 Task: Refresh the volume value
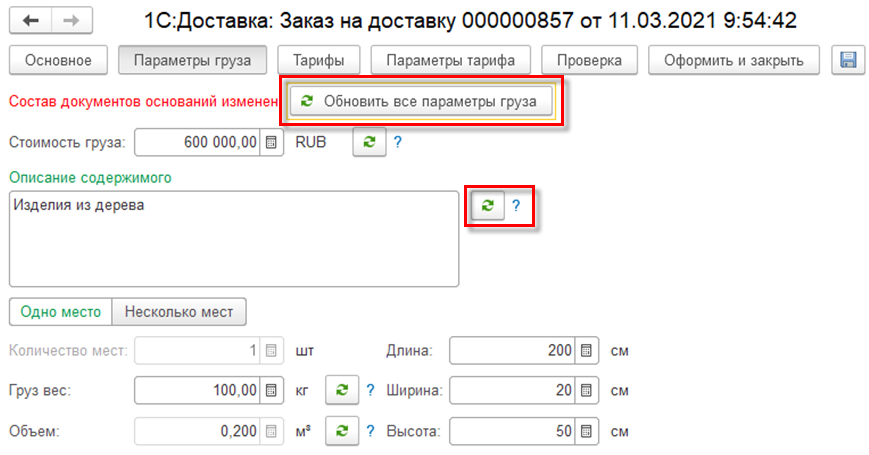(x=342, y=431)
